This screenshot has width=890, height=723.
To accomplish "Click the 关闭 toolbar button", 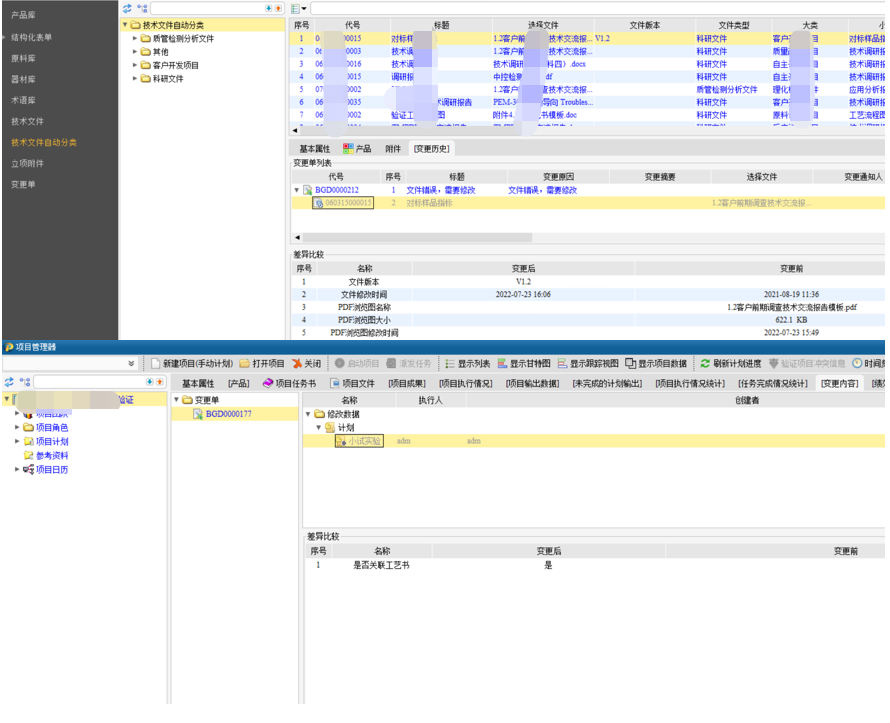I will point(306,363).
